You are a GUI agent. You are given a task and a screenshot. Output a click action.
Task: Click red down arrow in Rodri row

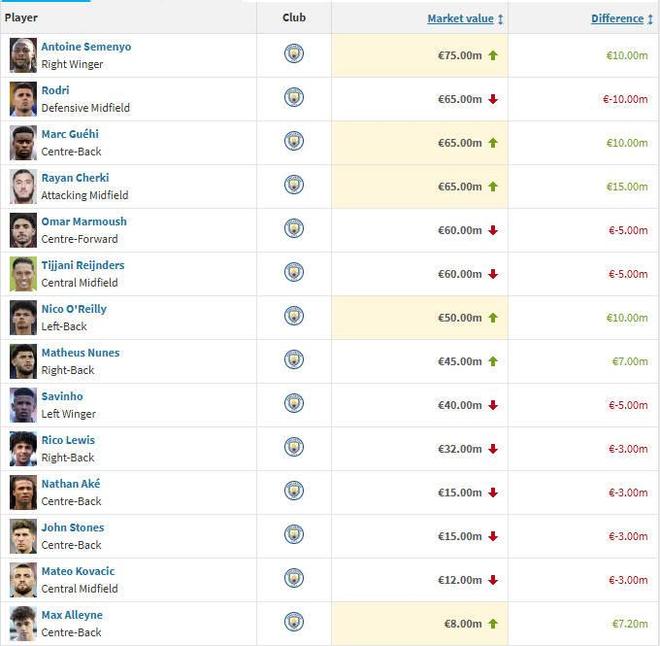point(493,99)
